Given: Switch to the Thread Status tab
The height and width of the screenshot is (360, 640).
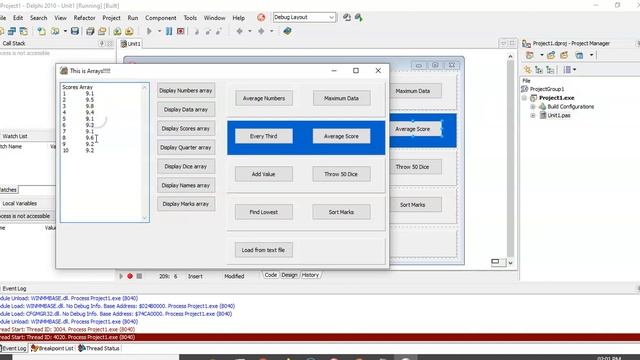Looking at the screenshot, I should tap(99, 348).
